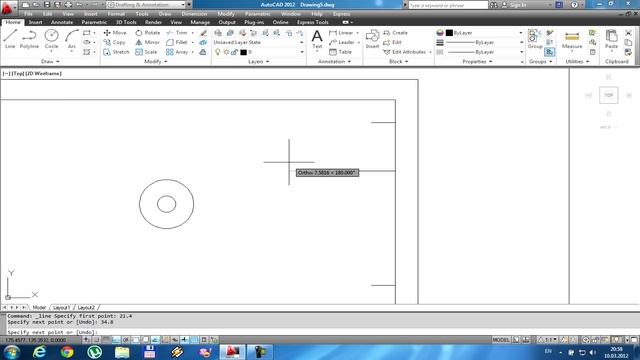Screen dimensions: 640x360
Task: Select the Polyline tool
Action: 29,39
